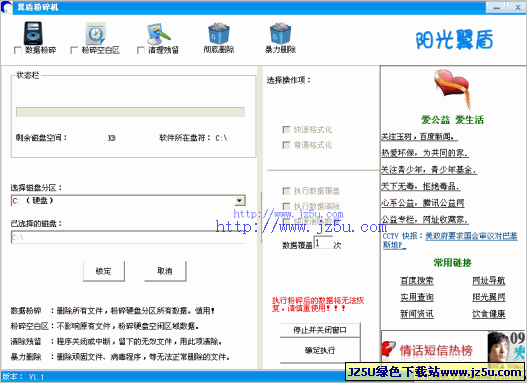527x383 pixels.
Task: Click the 版本: V1.1 status text
Action: pos(23,377)
